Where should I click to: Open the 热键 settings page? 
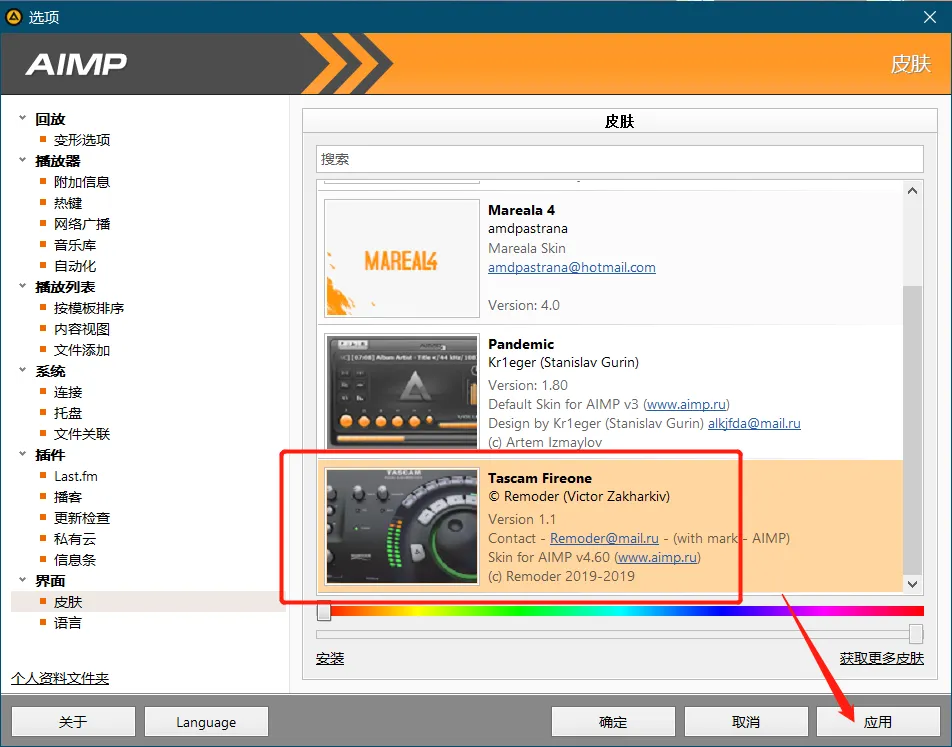(x=68, y=203)
